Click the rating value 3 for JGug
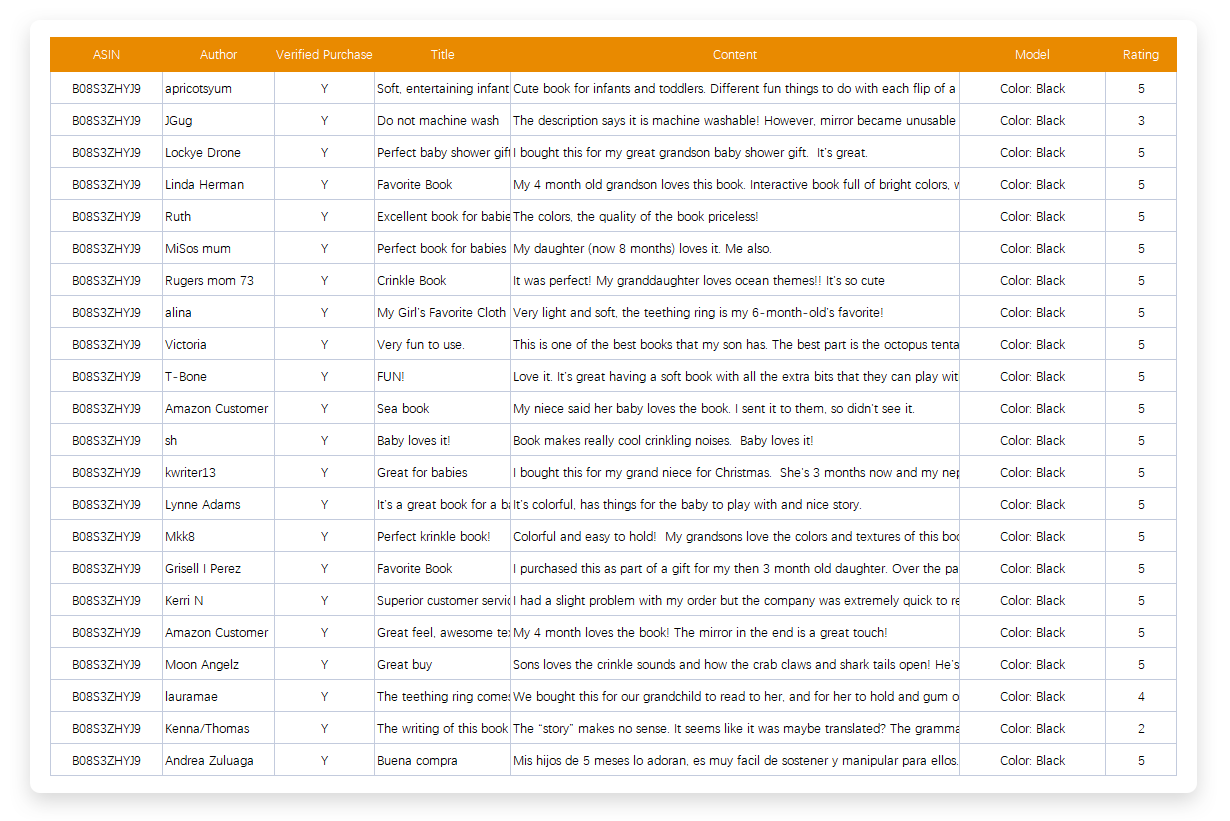Viewport: 1230px width, 821px height. click(1140, 120)
